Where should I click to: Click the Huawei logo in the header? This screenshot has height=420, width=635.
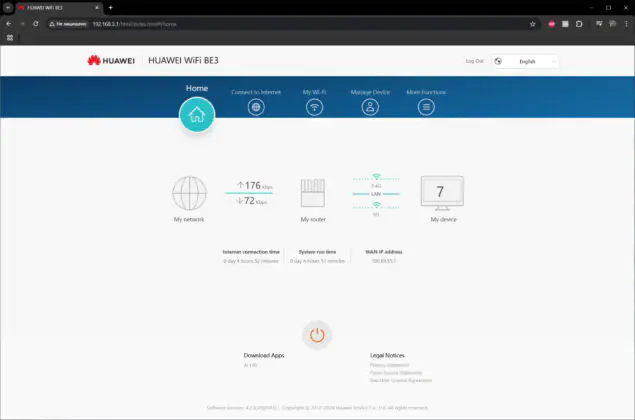111,61
